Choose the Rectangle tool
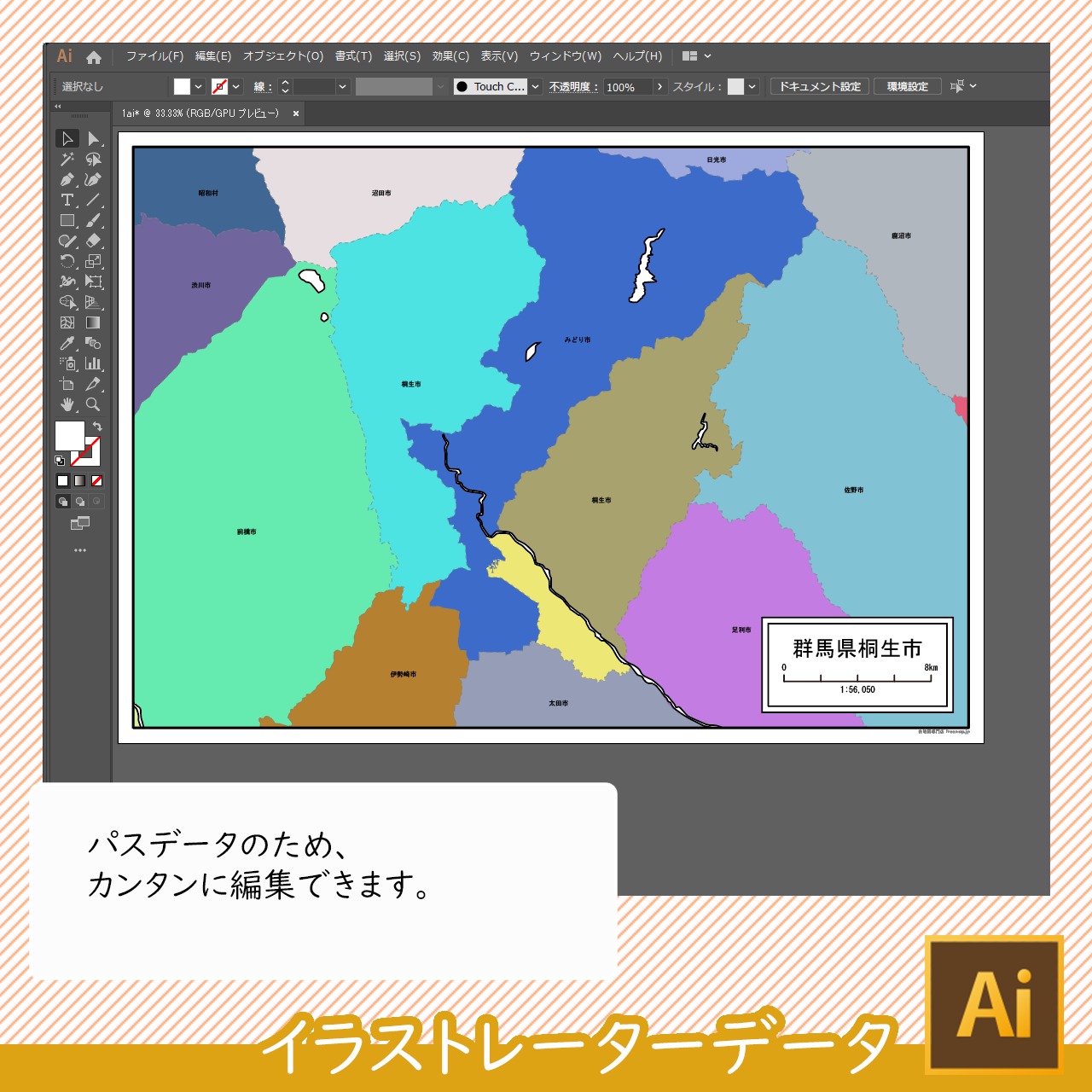This screenshot has width=1092, height=1092. [x=67, y=220]
